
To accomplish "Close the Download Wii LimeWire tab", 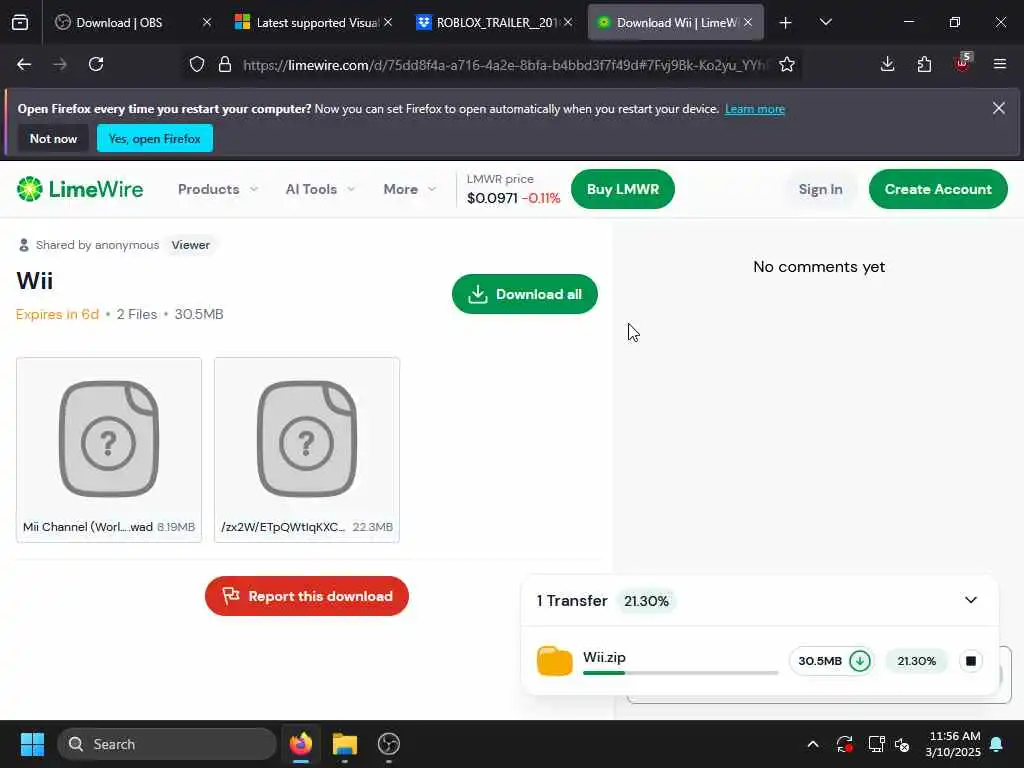I will pos(748,22).
